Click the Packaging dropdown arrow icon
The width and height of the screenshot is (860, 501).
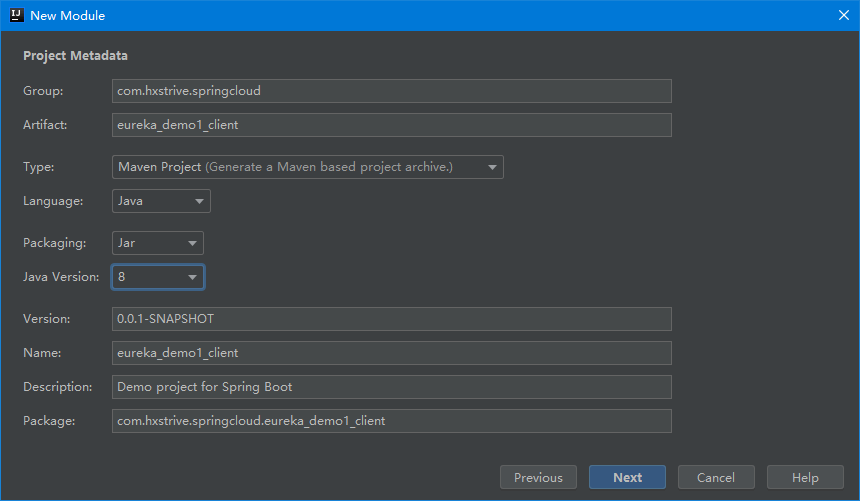[x=192, y=243]
